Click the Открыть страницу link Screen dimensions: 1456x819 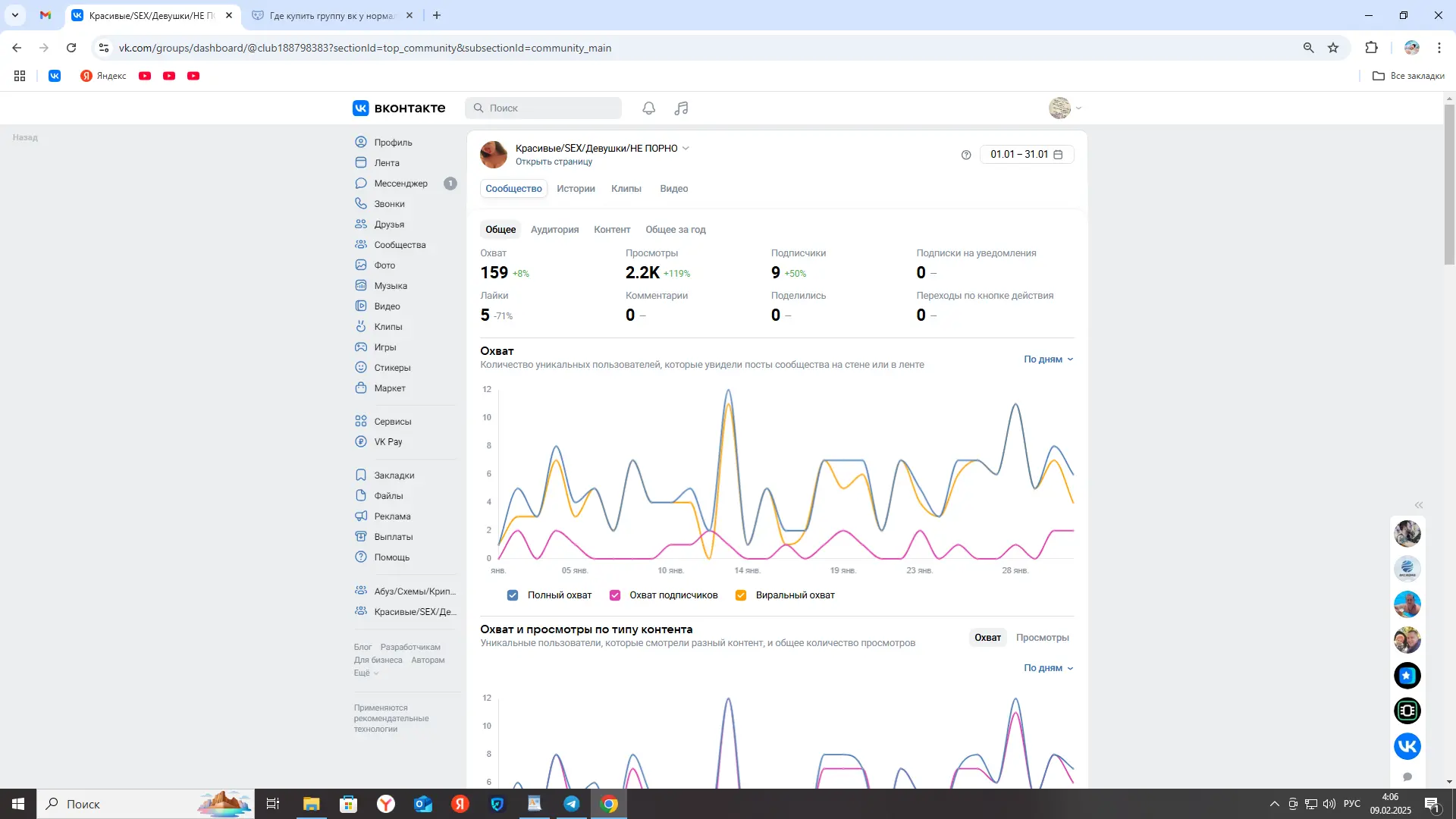[554, 162]
